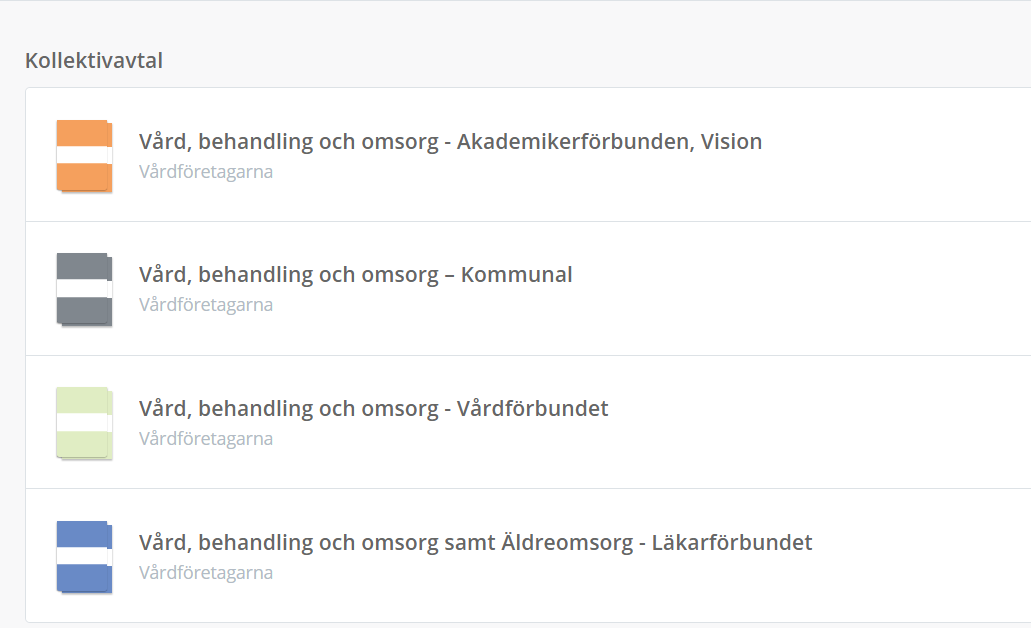Click the light green Vårdförbundet document icon
The width and height of the screenshot is (1031, 628).
tap(84, 423)
